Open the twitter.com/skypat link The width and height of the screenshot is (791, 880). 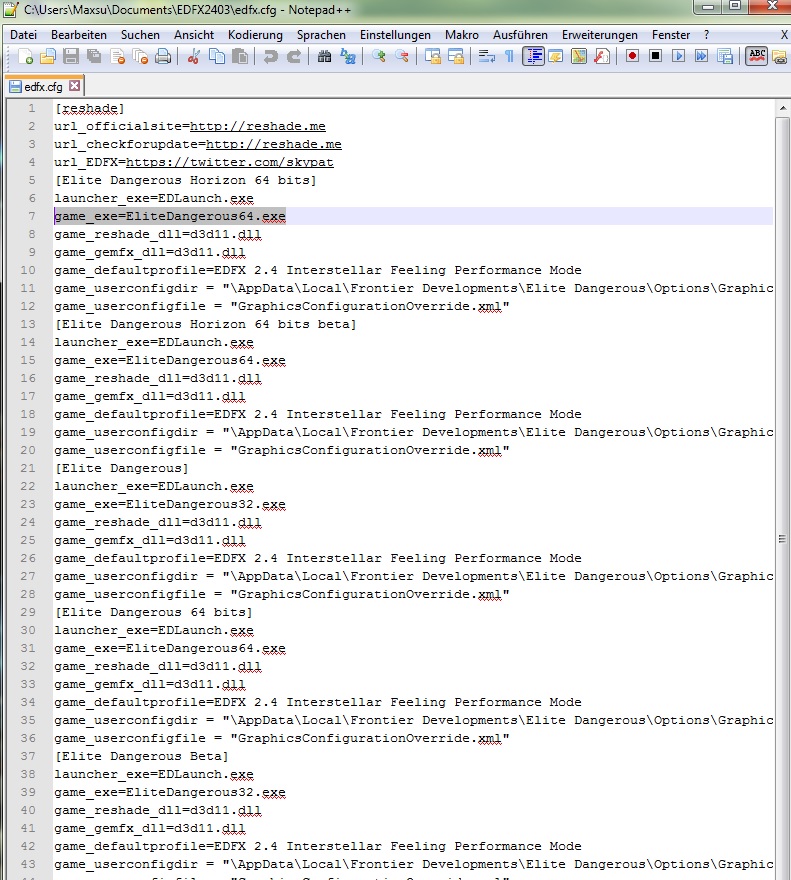tap(230, 162)
